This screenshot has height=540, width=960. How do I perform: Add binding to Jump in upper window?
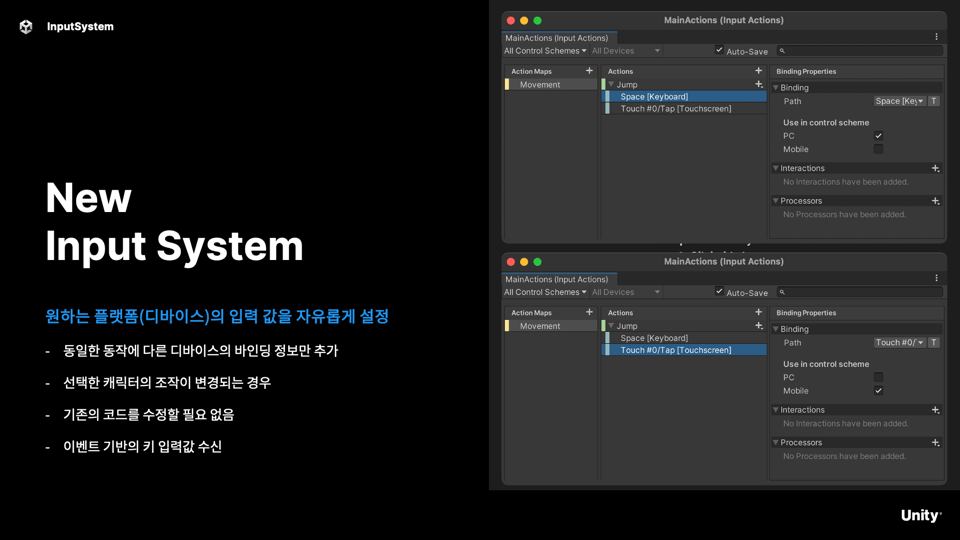[759, 84]
